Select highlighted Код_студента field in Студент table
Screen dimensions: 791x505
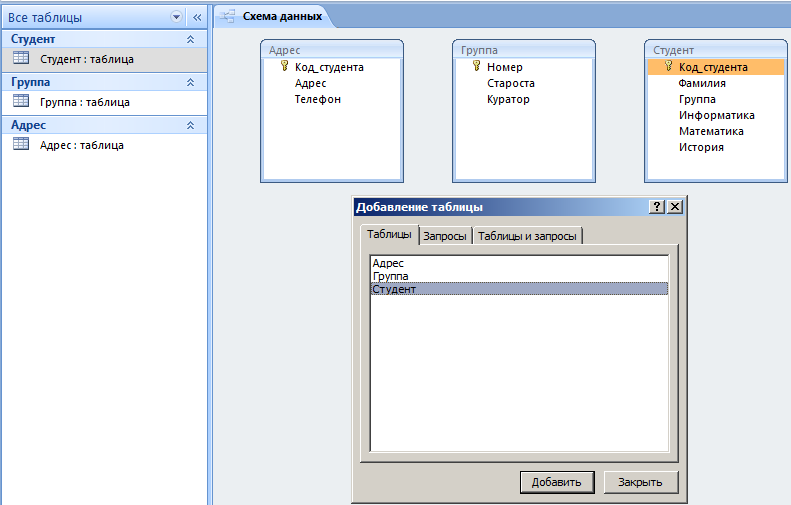716,67
